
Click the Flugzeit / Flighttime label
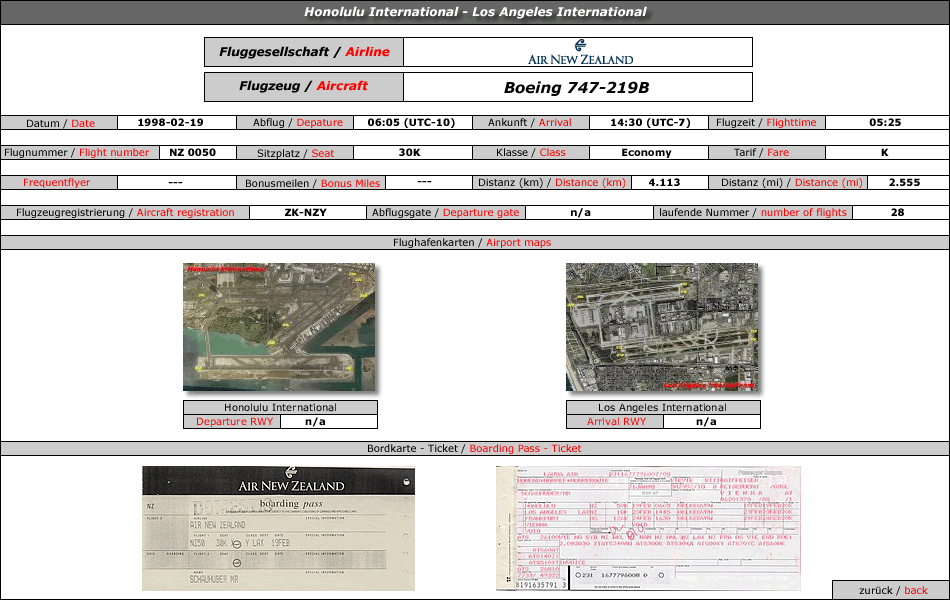click(766, 122)
